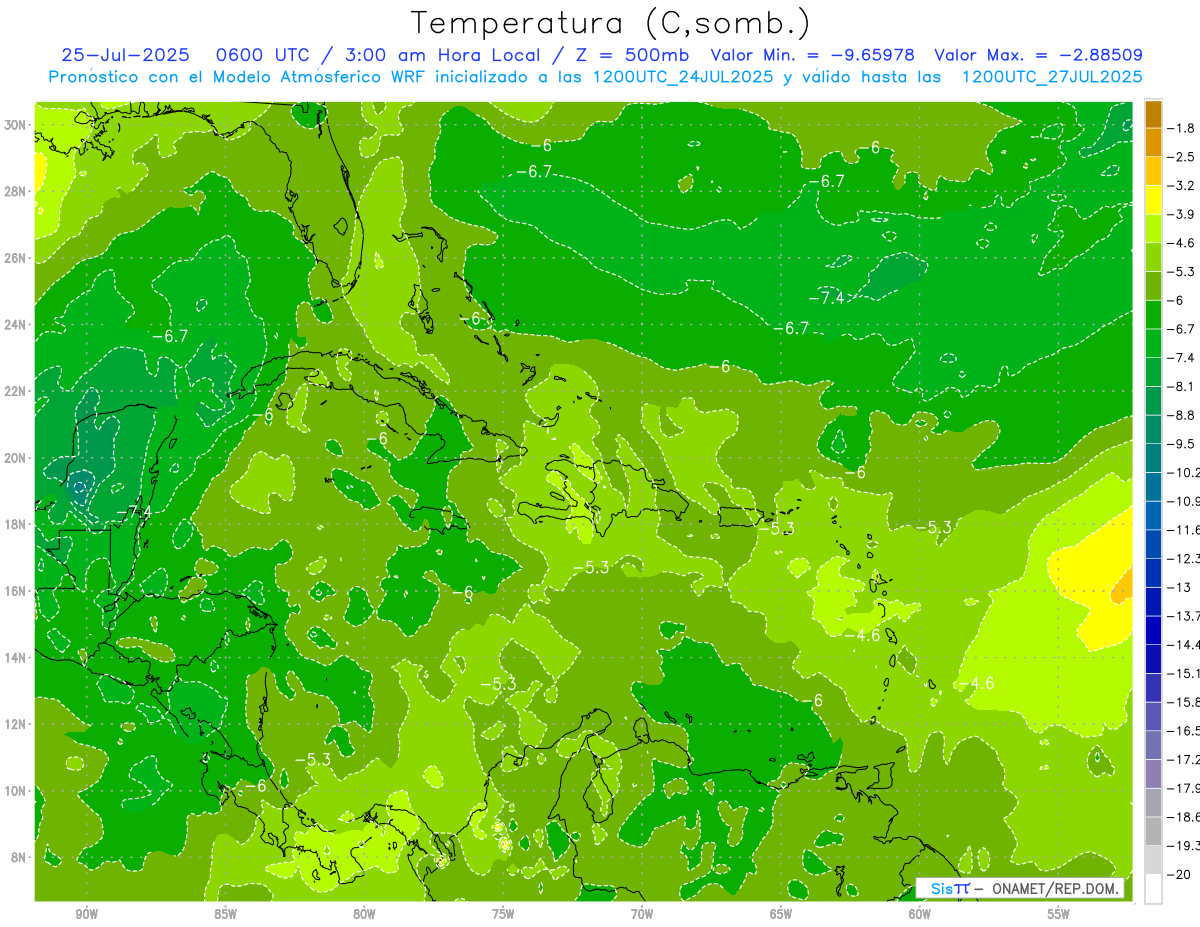Image resolution: width=1200 pixels, height=927 pixels.
Task: Click the '85W' longitude axis label
Action: (x=225, y=914)
